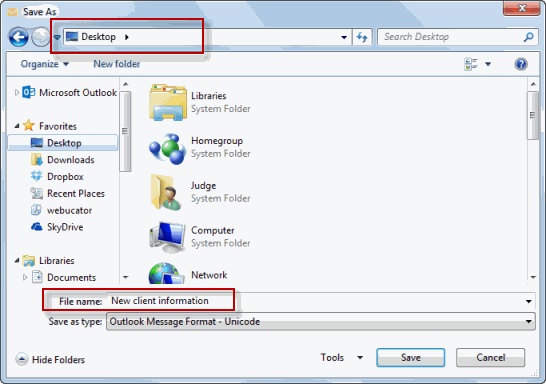Click the Outlook icon in sidebar
The height and width of the screenshot is (384, 546).
pyautogui.click(x=29, y=92)
